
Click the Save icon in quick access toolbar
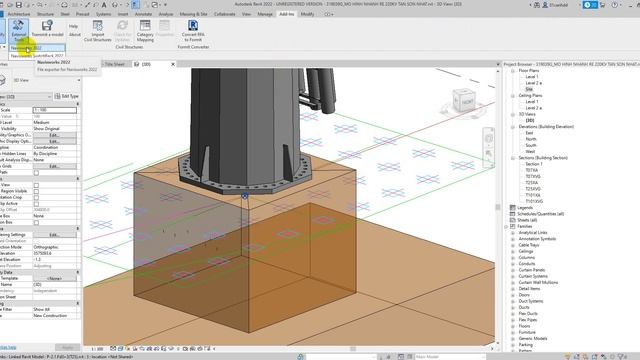[19, 4]
